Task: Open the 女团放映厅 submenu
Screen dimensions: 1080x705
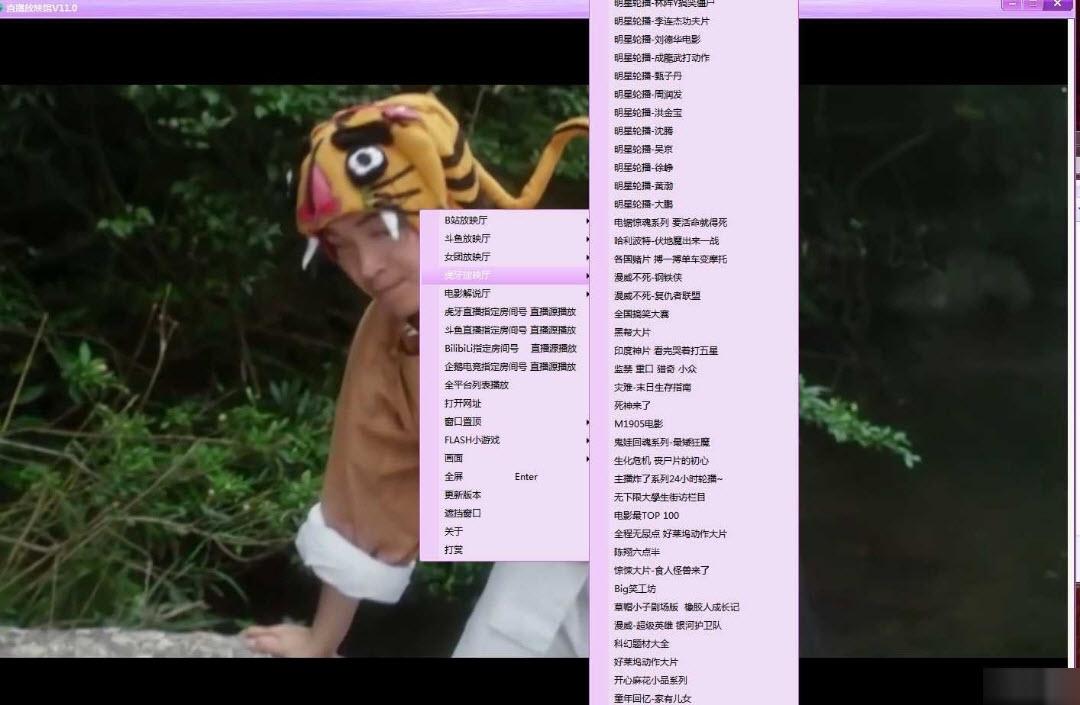Action: coord(505,257)
